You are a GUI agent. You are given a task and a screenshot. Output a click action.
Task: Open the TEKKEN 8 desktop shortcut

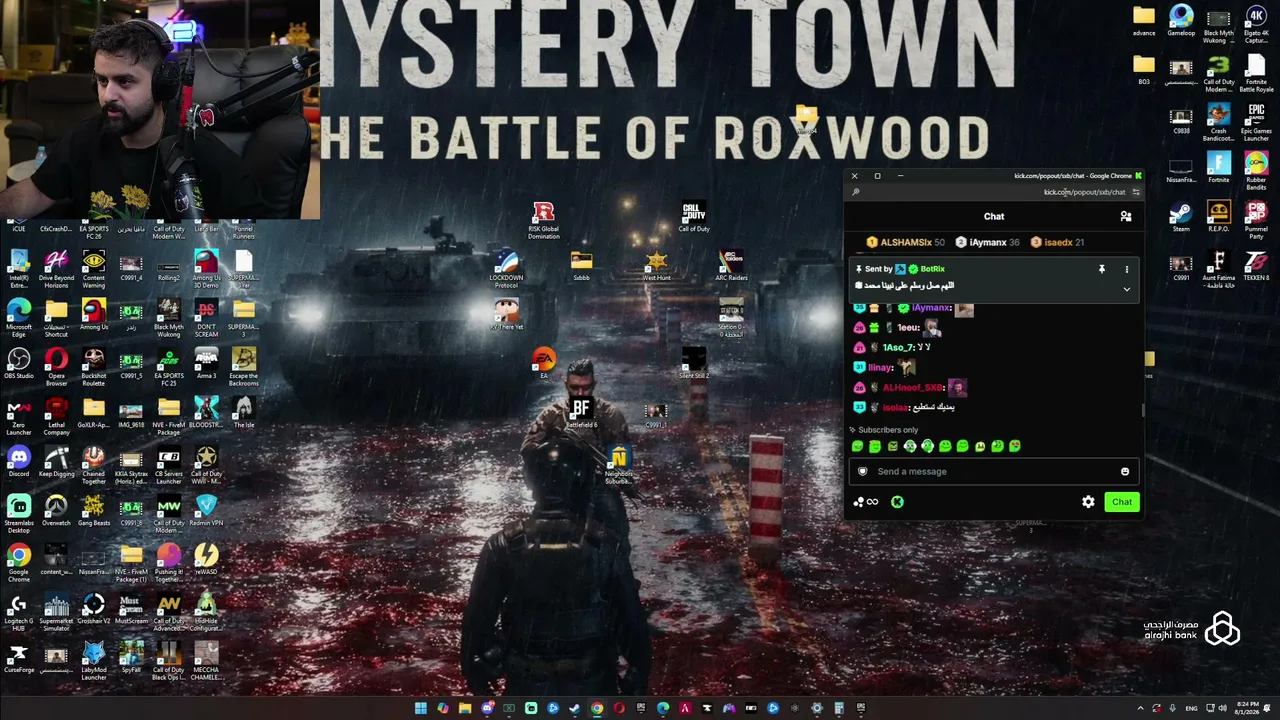[x=1256, y=265]
